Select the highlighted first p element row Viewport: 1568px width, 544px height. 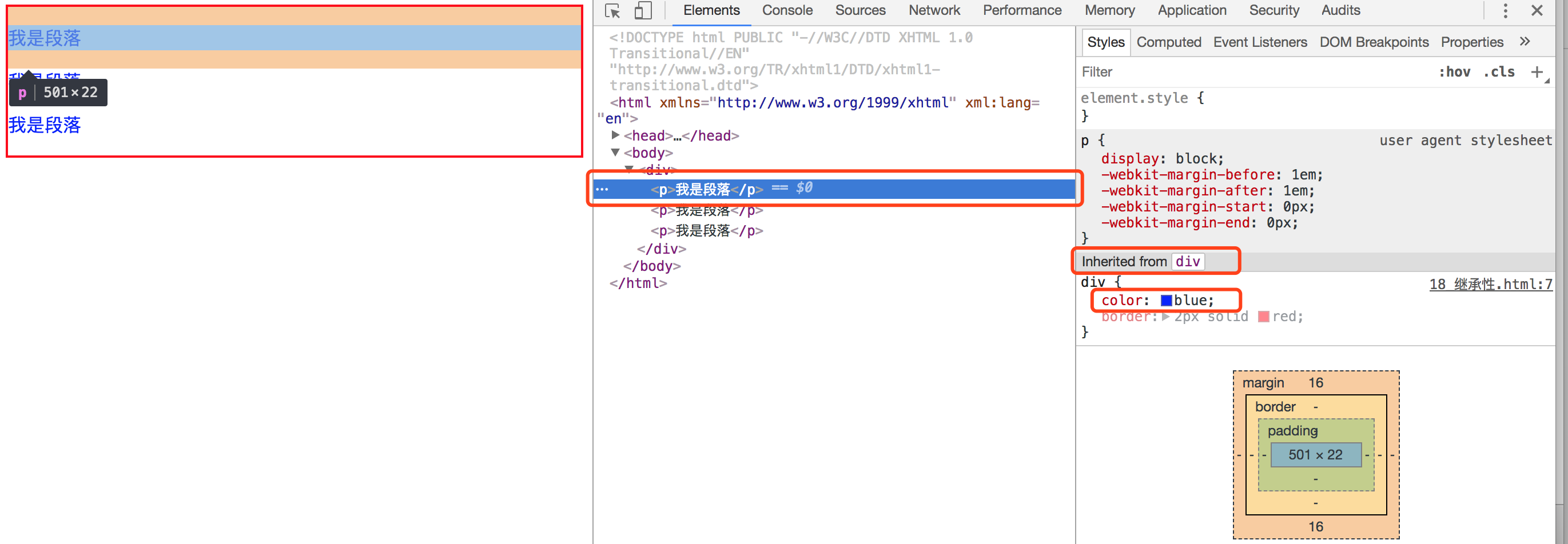[834, 189]
